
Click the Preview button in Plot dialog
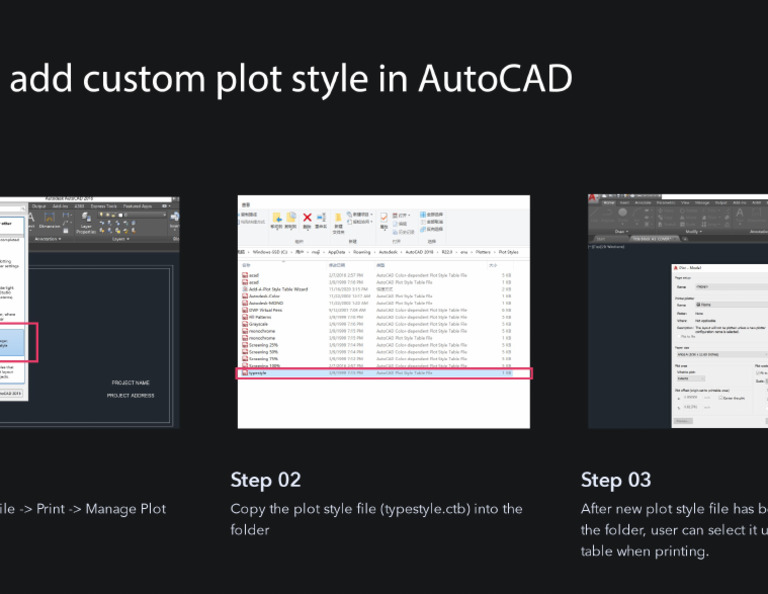[683, 421]
